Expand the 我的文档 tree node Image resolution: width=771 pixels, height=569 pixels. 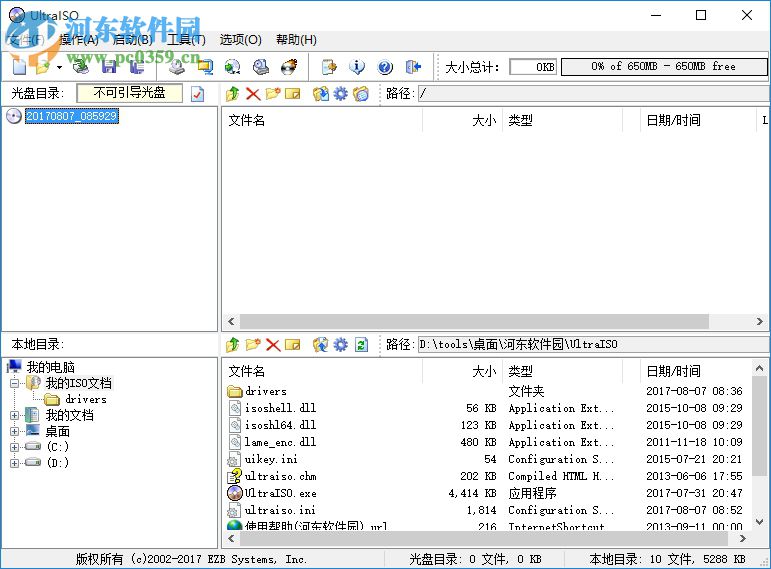click(15, 416)
